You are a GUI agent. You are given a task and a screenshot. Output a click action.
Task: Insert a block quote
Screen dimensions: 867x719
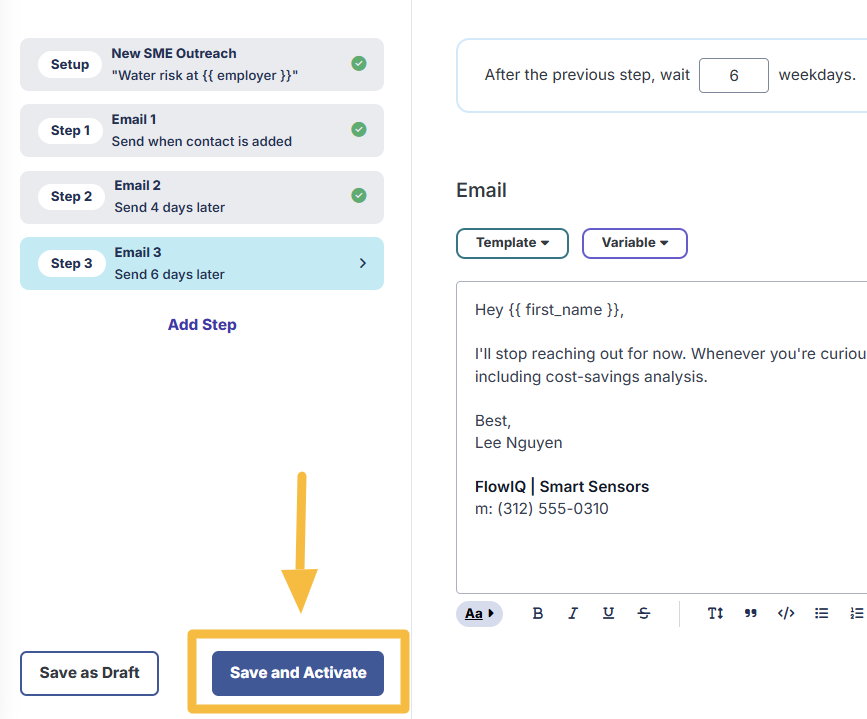751,613
